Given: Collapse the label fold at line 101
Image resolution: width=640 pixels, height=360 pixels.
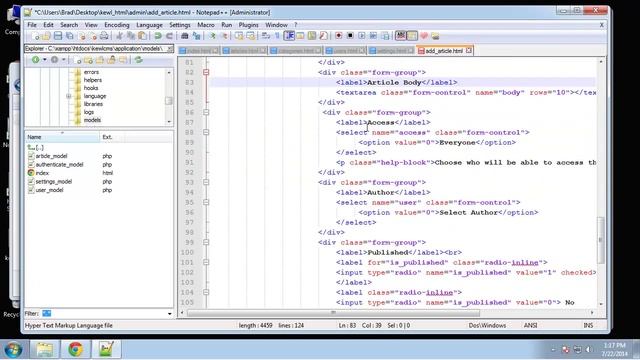Looking at the screenshot, I should pos(206,262).
